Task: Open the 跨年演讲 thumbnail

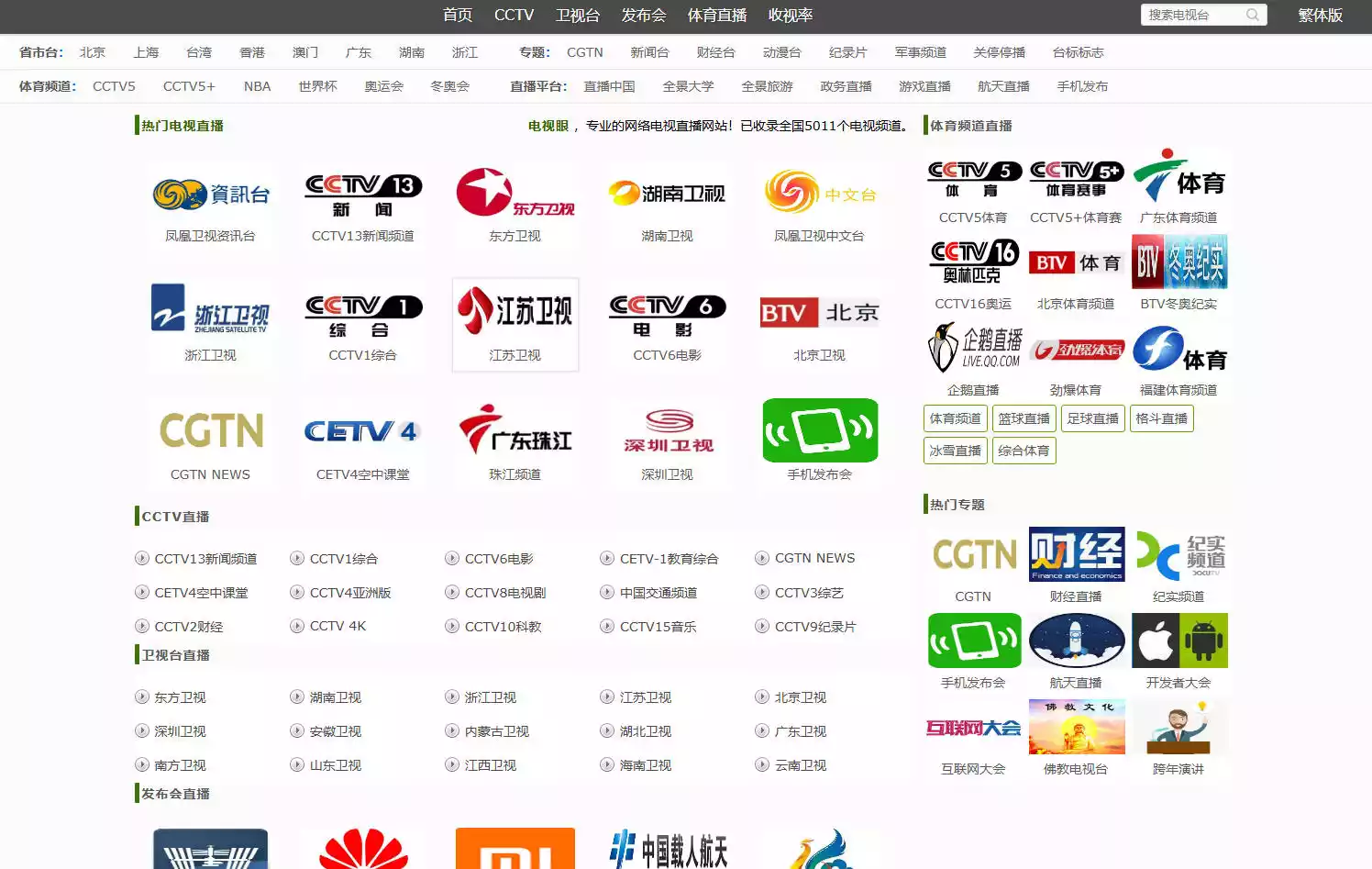Action: pyautogui.click(x=1179, y=727)
